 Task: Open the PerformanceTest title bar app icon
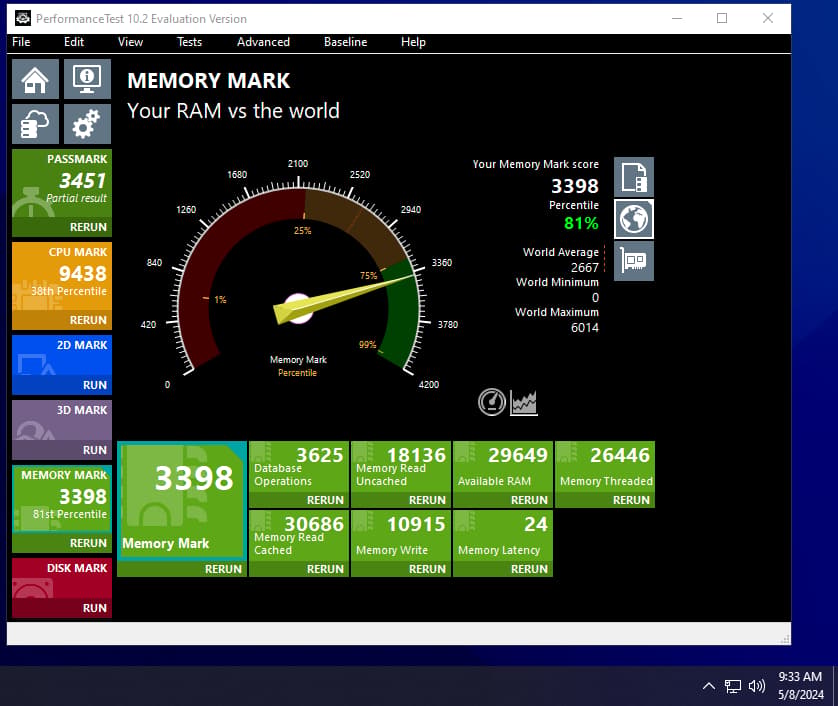[x=22, y=18]
